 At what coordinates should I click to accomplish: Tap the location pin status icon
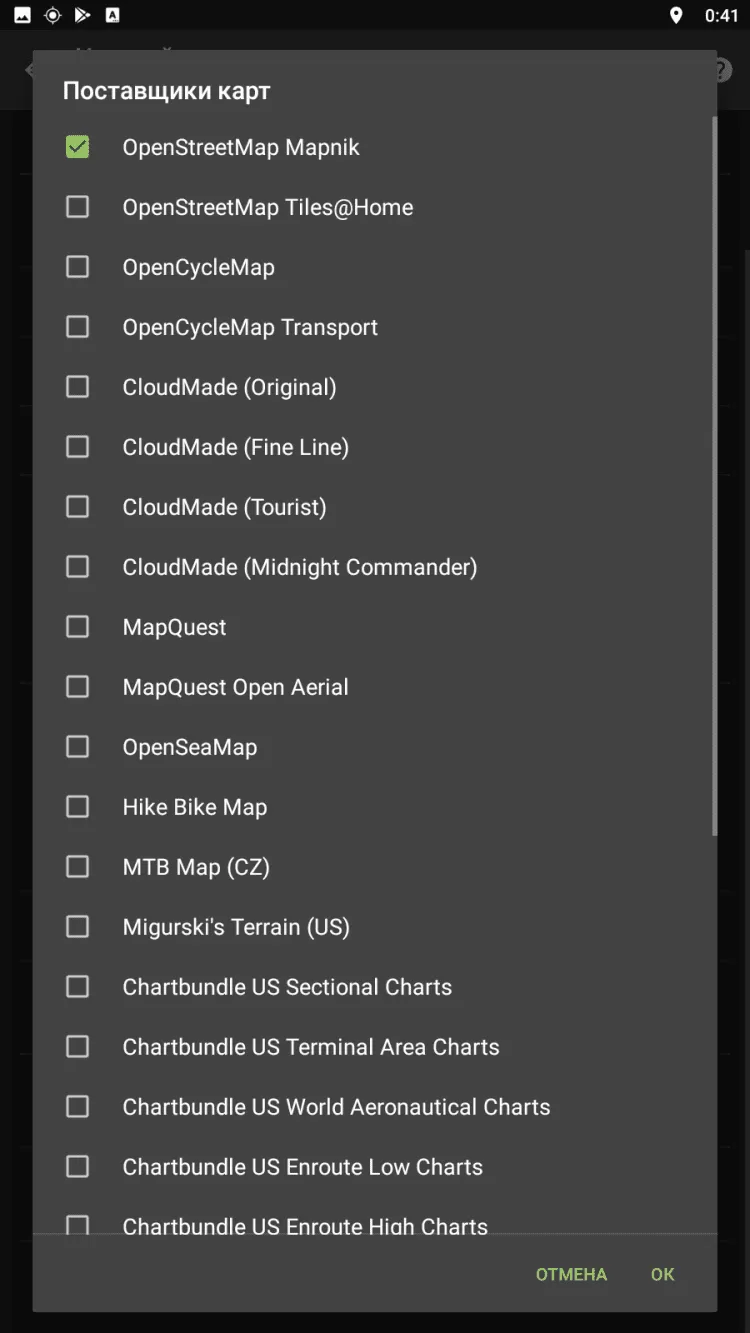click(x=676, y=15)
